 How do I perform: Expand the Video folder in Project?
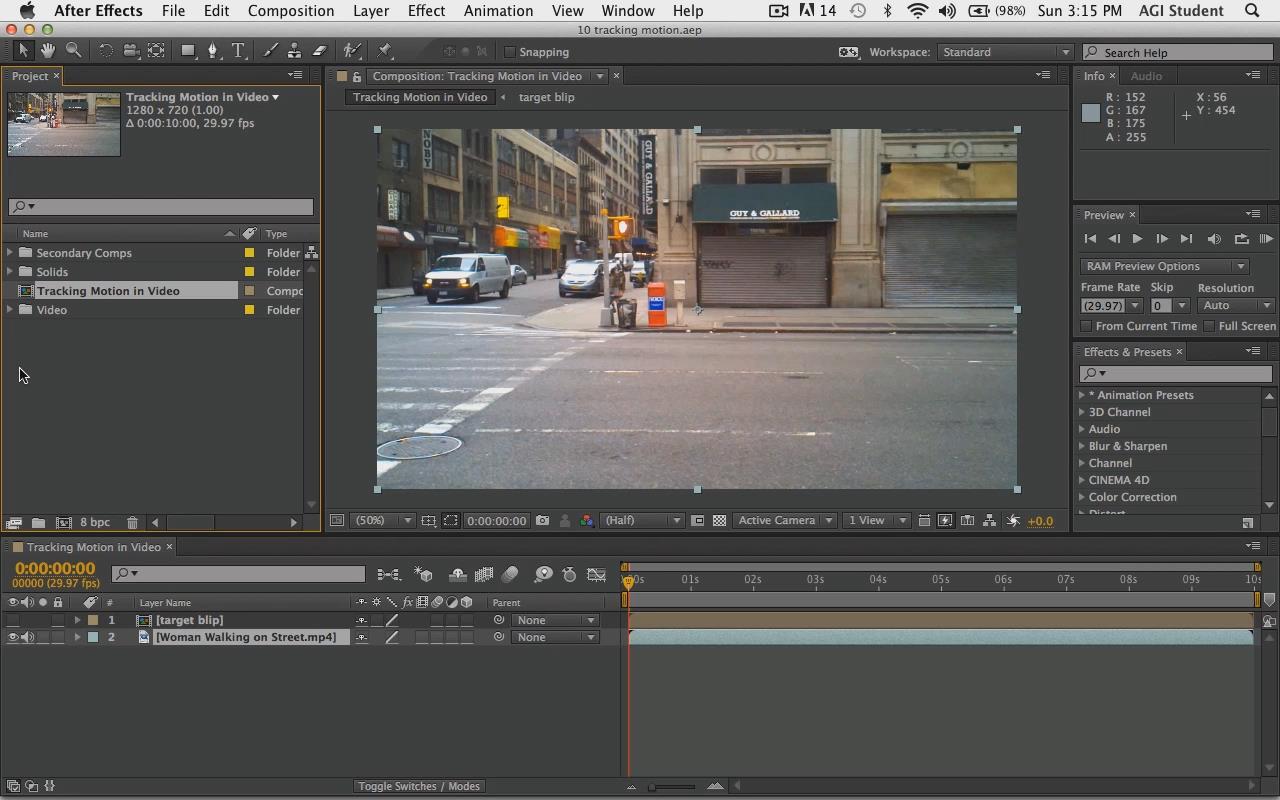10,310
